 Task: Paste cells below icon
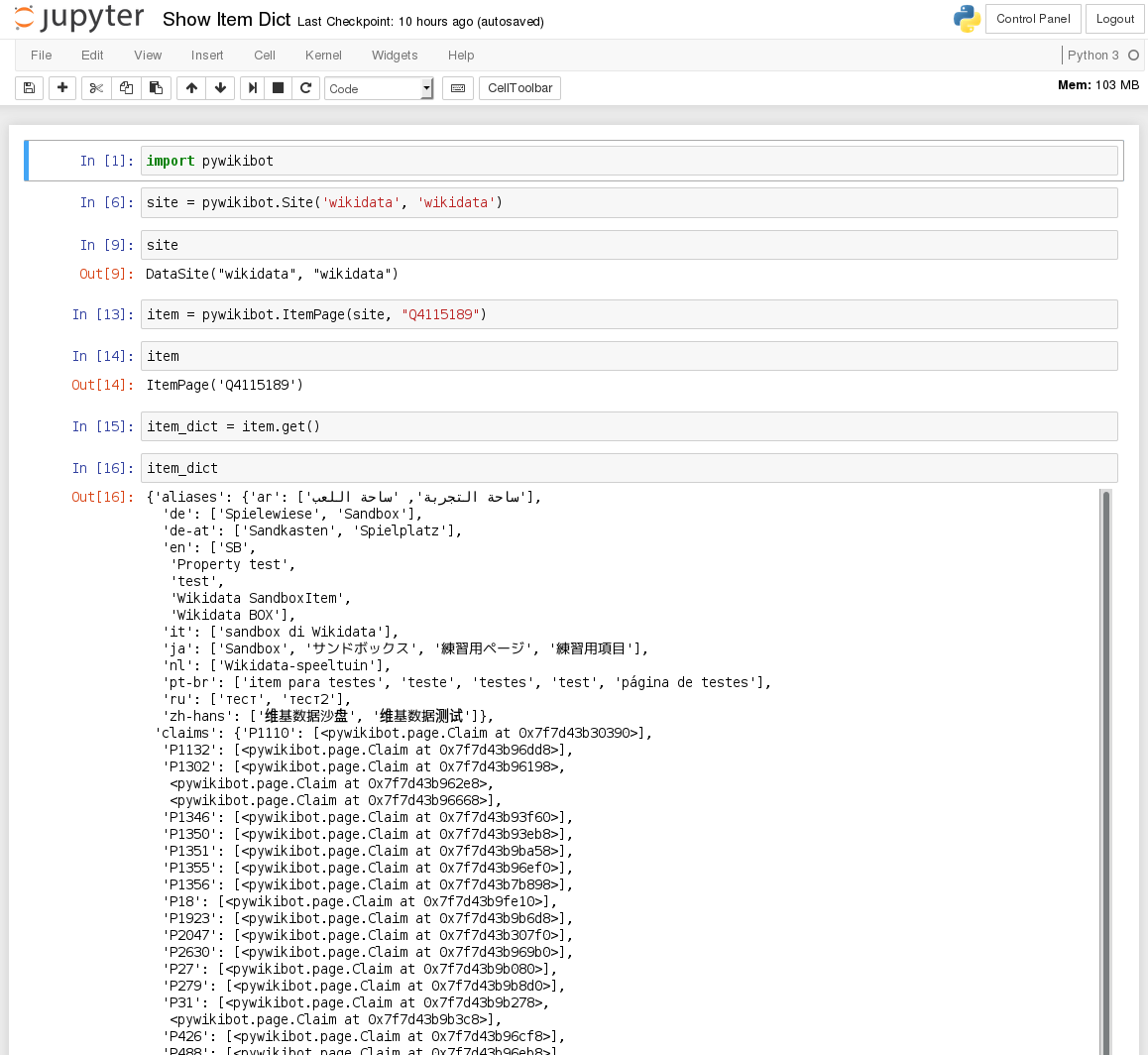coord(156,88)
